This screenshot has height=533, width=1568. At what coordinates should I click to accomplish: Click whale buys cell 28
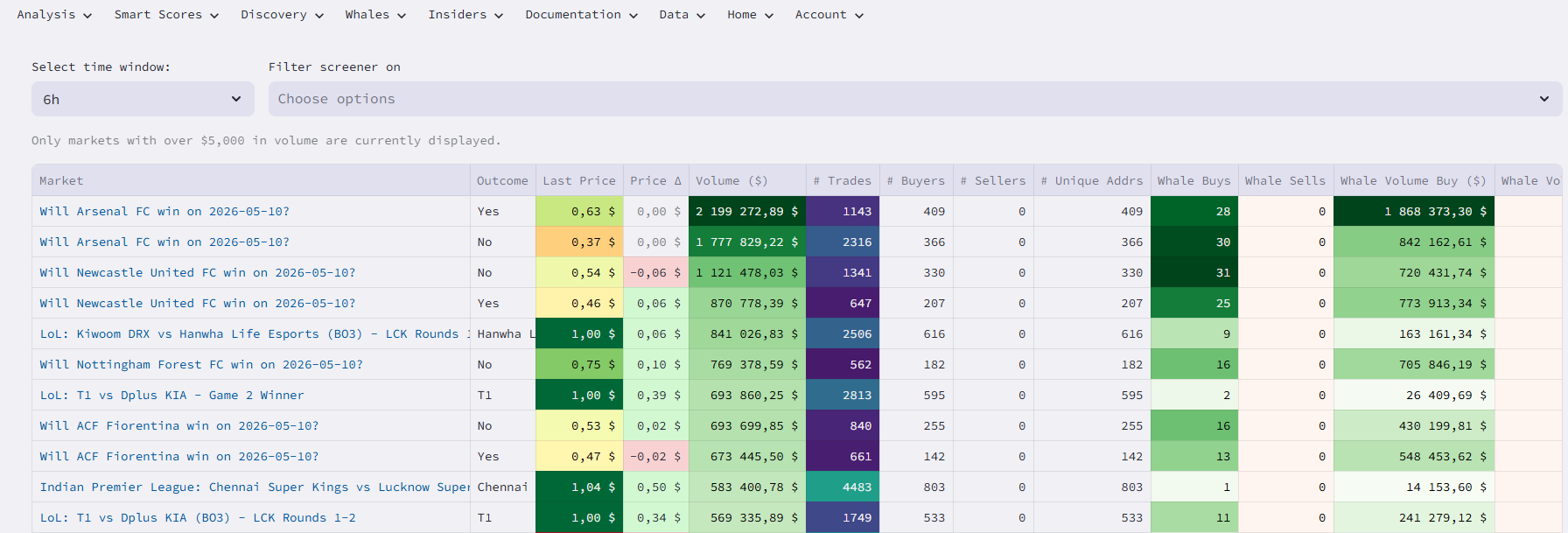pos(1194,211)
